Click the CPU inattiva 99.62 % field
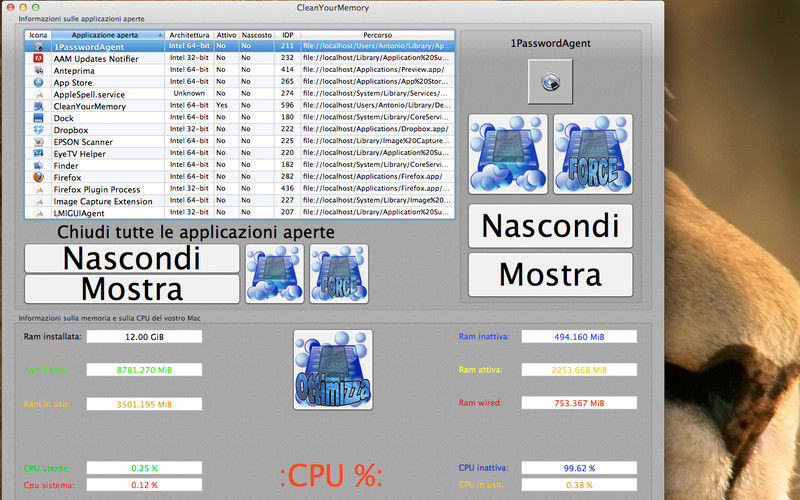Screen dimensions: 800x500 tap(579, 468)
